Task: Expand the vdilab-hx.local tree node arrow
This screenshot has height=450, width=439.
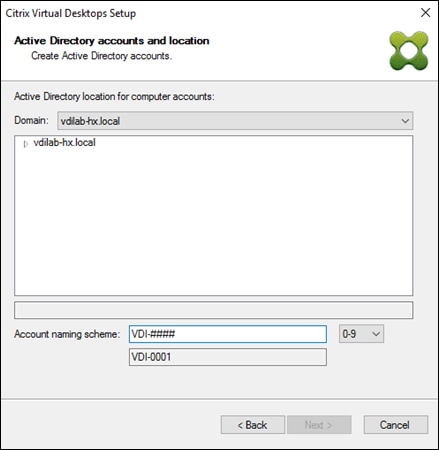Action: [26, 144]
